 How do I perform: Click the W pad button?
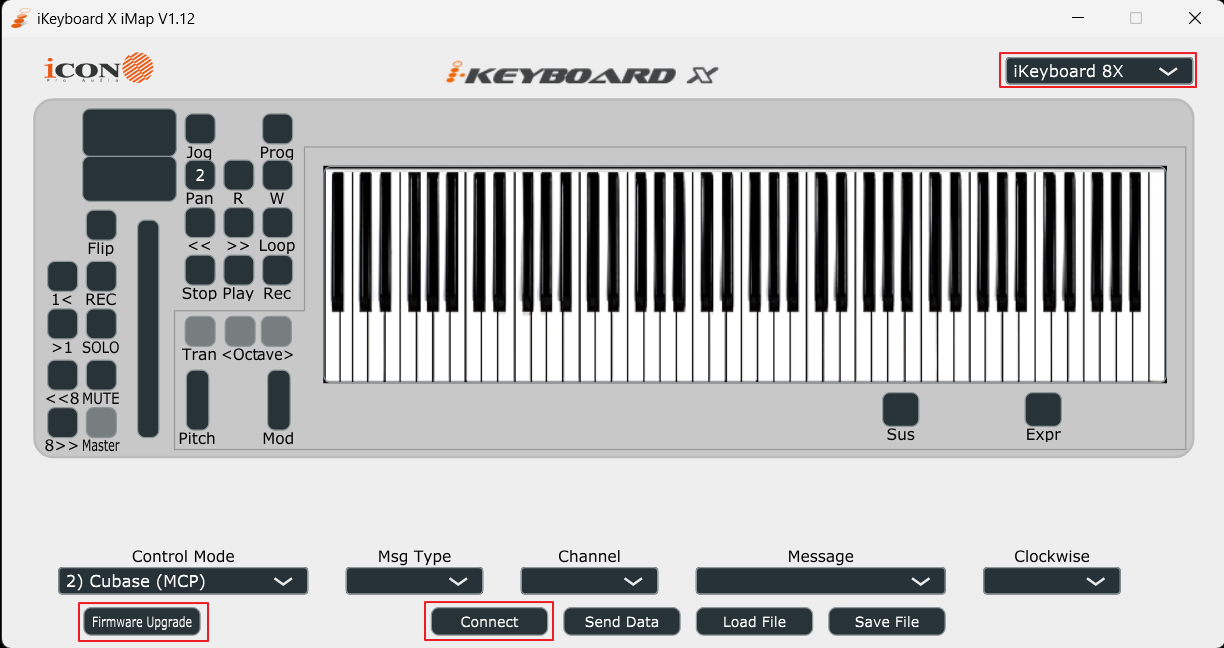[277, 175]
